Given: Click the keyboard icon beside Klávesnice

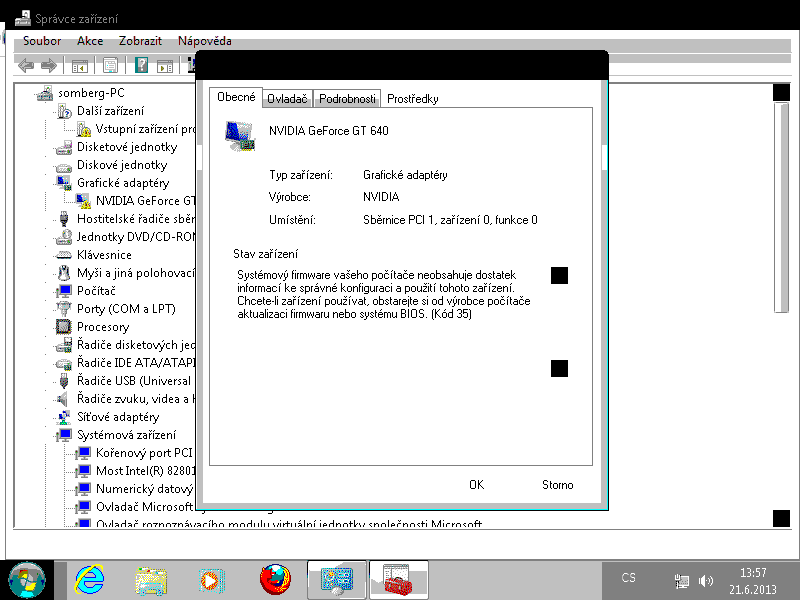Looking at the screenshot, I should 64,255.
